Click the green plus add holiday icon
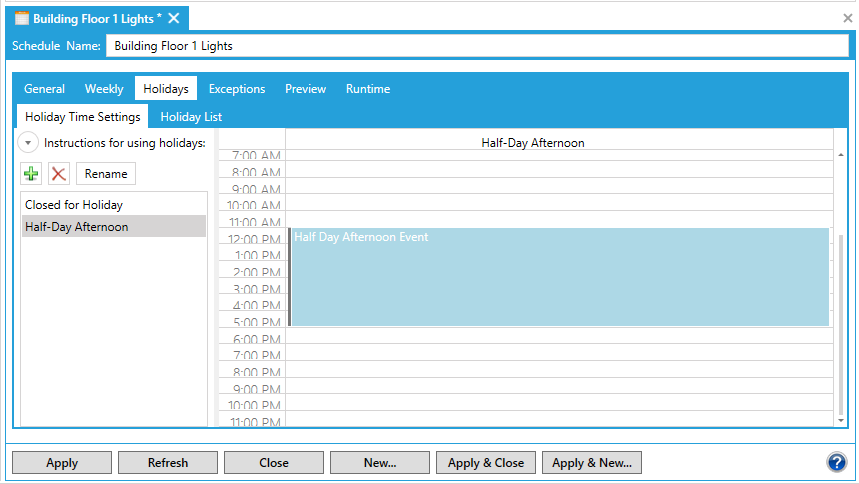 pos(31,174)
